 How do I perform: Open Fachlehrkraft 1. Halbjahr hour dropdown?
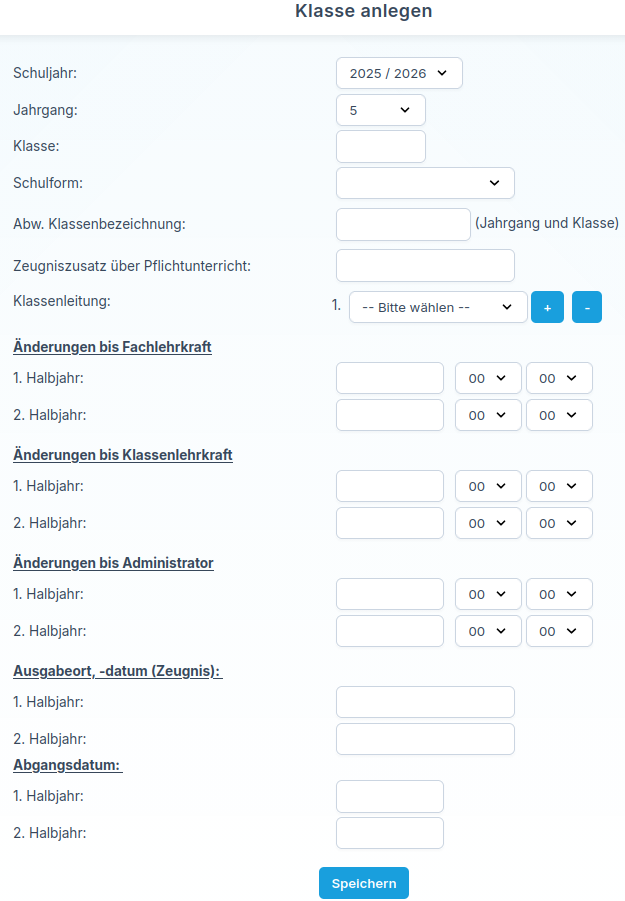coord(488,378)
